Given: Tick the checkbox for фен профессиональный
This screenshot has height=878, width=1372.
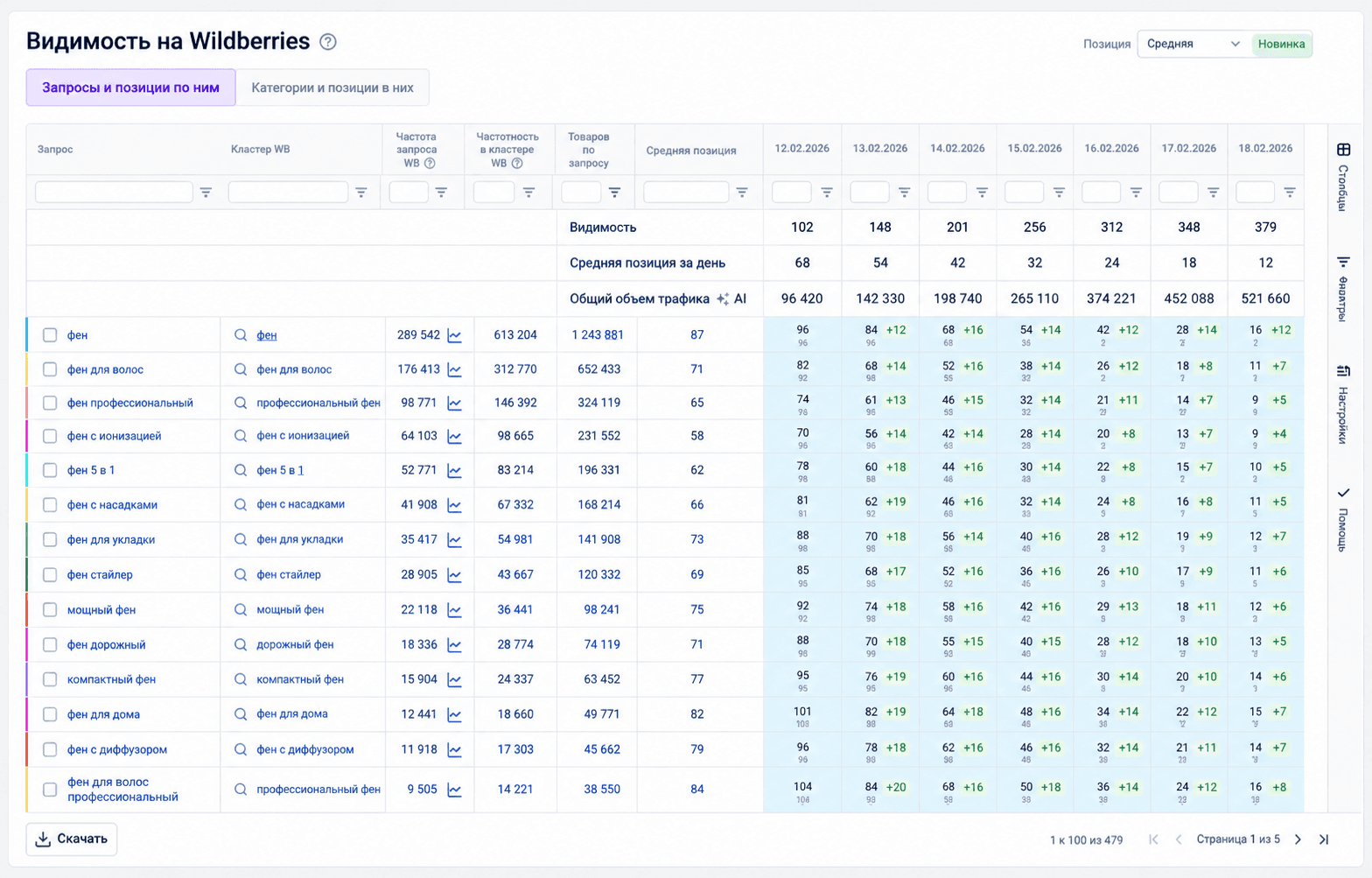Looking at the screenshot, I should tap(50, 403).
